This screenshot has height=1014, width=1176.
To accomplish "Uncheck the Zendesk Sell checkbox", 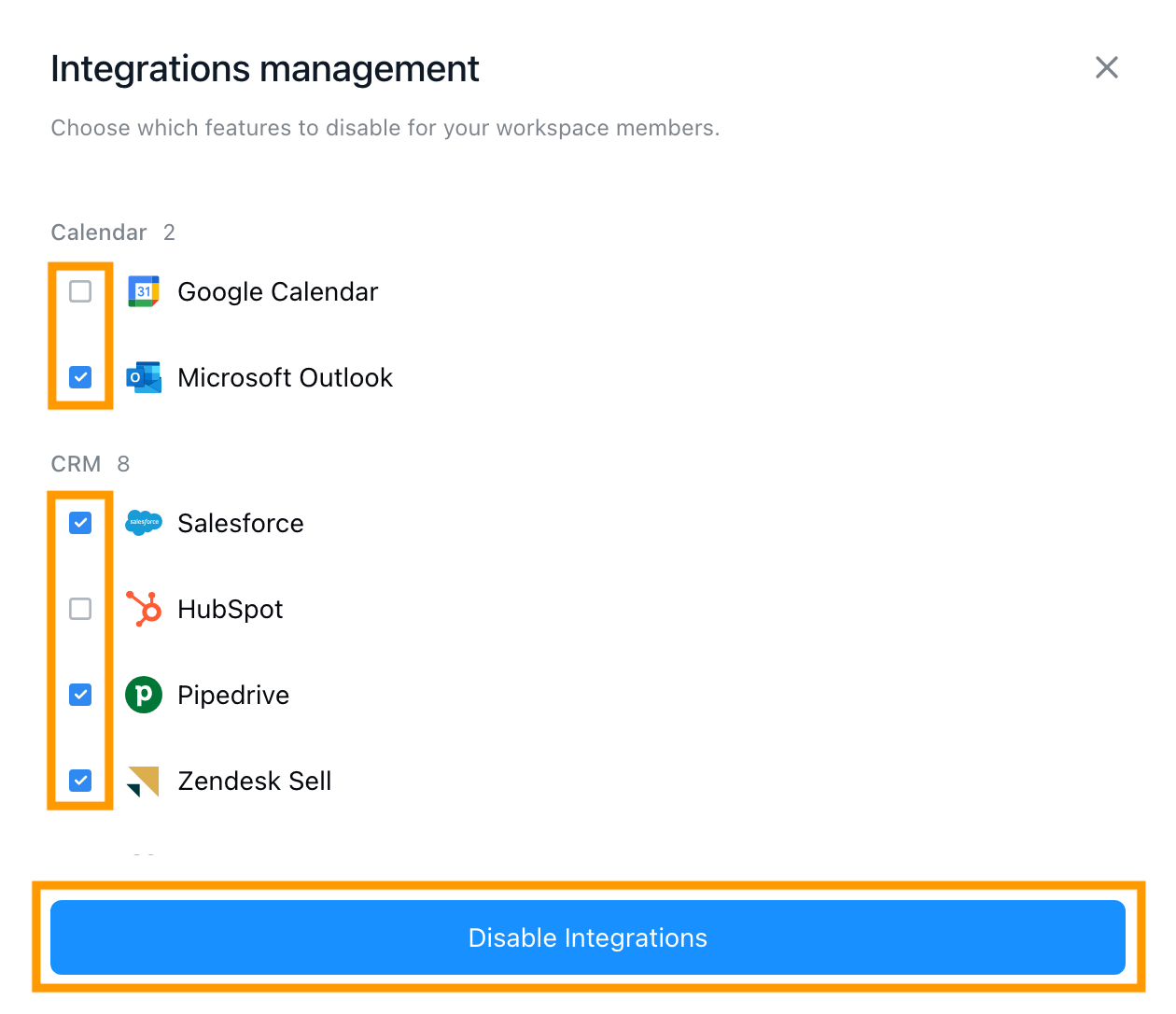I will point(80,781).
